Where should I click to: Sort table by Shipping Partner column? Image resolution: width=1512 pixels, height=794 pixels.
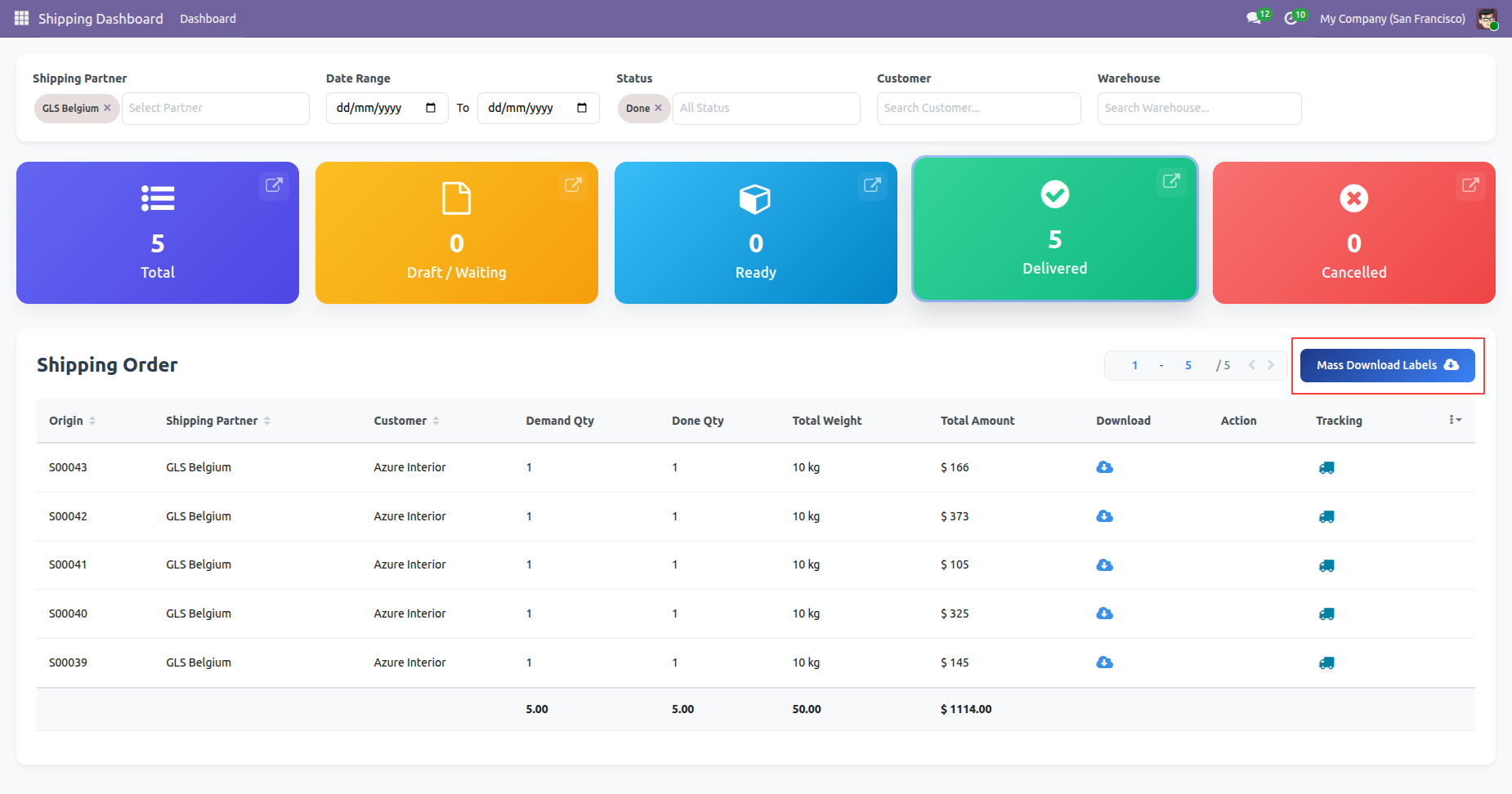click(267, 421)
